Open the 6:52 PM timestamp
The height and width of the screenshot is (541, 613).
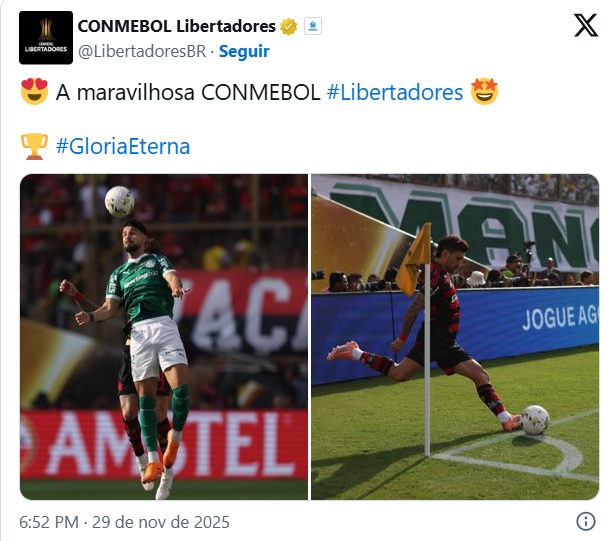[x=49, y=522]
